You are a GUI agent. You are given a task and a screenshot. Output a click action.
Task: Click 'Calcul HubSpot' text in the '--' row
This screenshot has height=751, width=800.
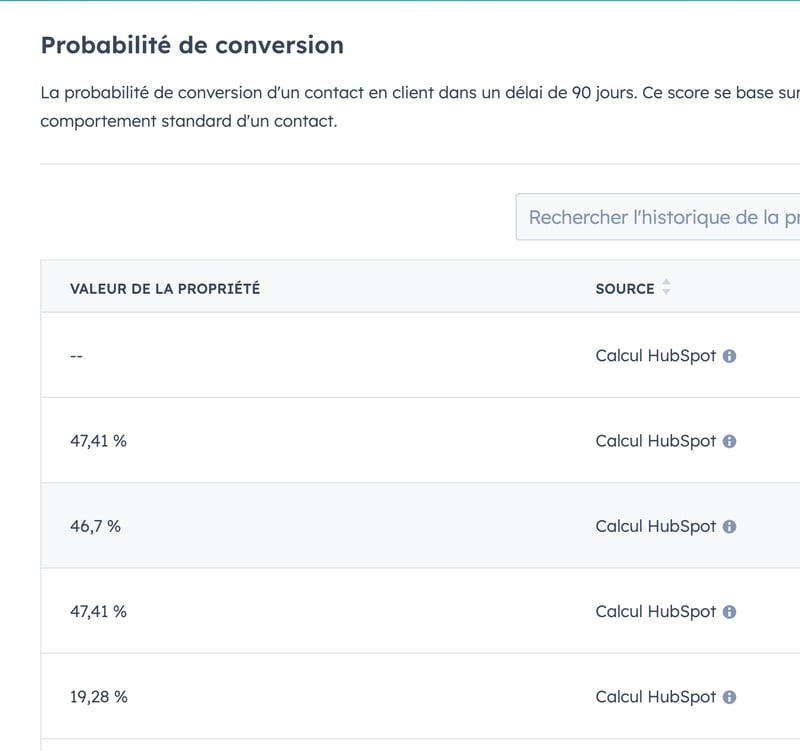click(x=656, y=356)
